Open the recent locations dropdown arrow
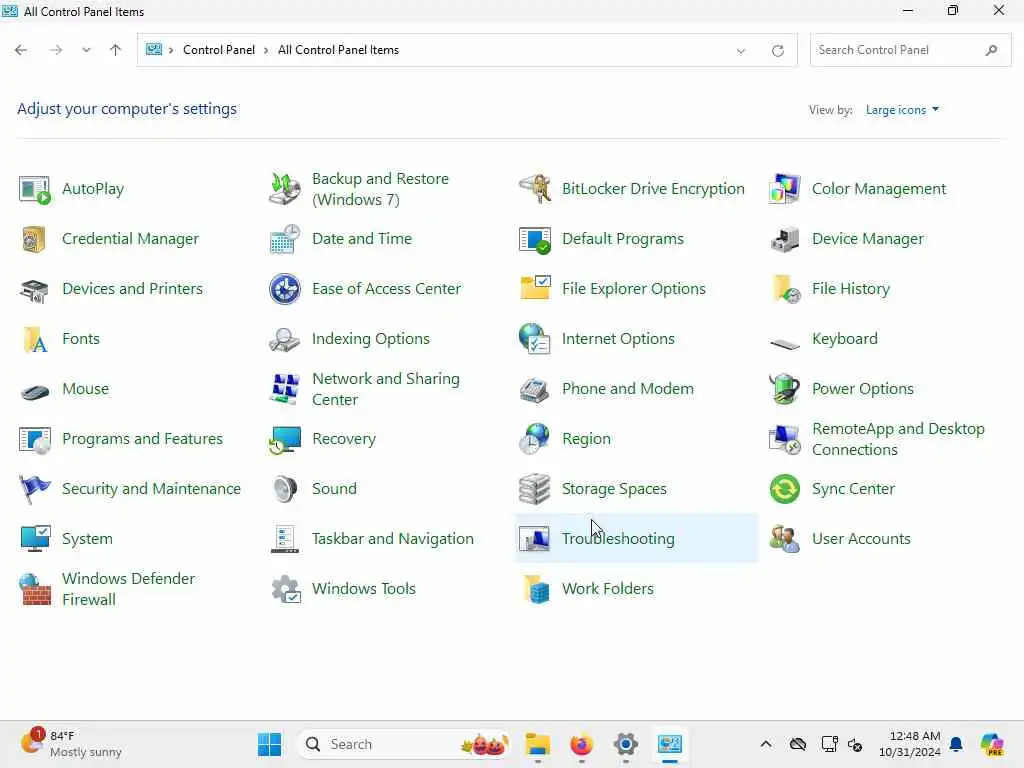 (x=86, y=50)
